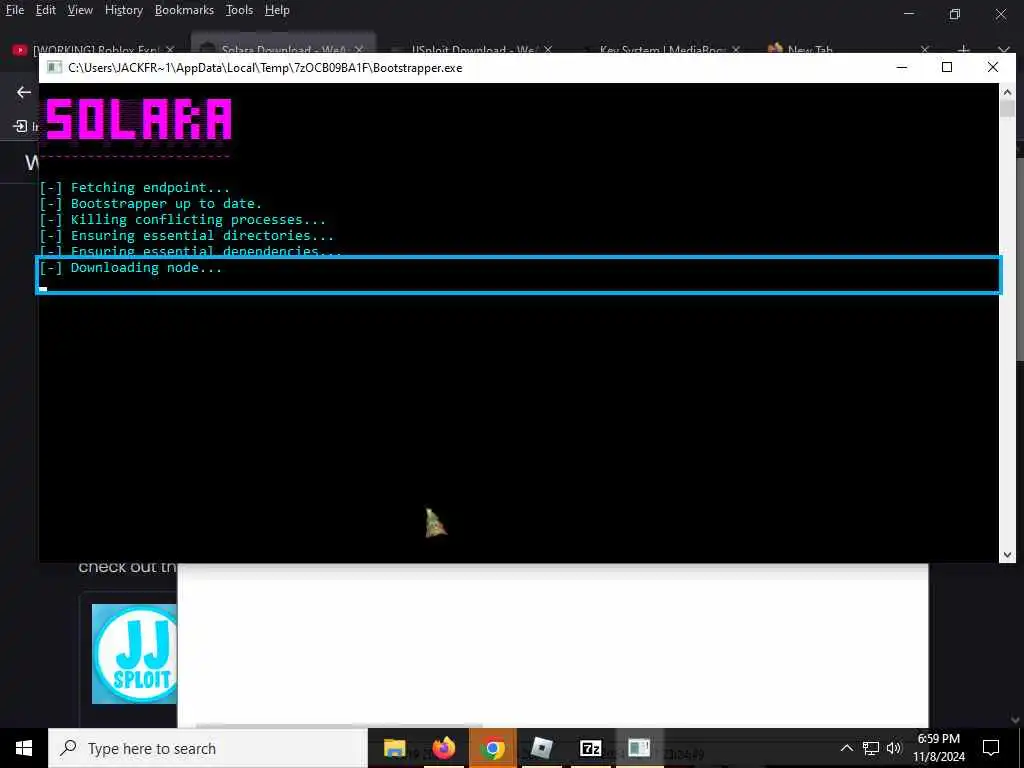The width and height of the screenshot is (1024, 768).
Task: Open the network status tray icon
Action: [871, 748]
